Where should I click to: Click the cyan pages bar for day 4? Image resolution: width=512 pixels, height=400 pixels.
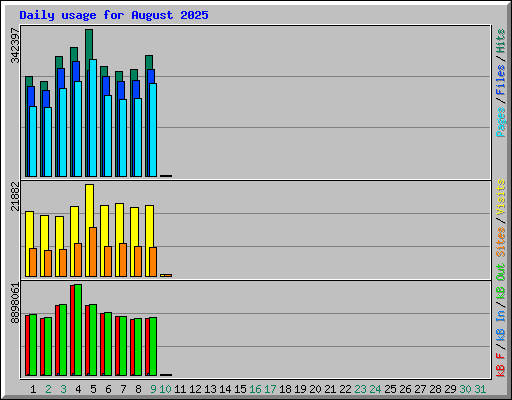coord(78,129)
